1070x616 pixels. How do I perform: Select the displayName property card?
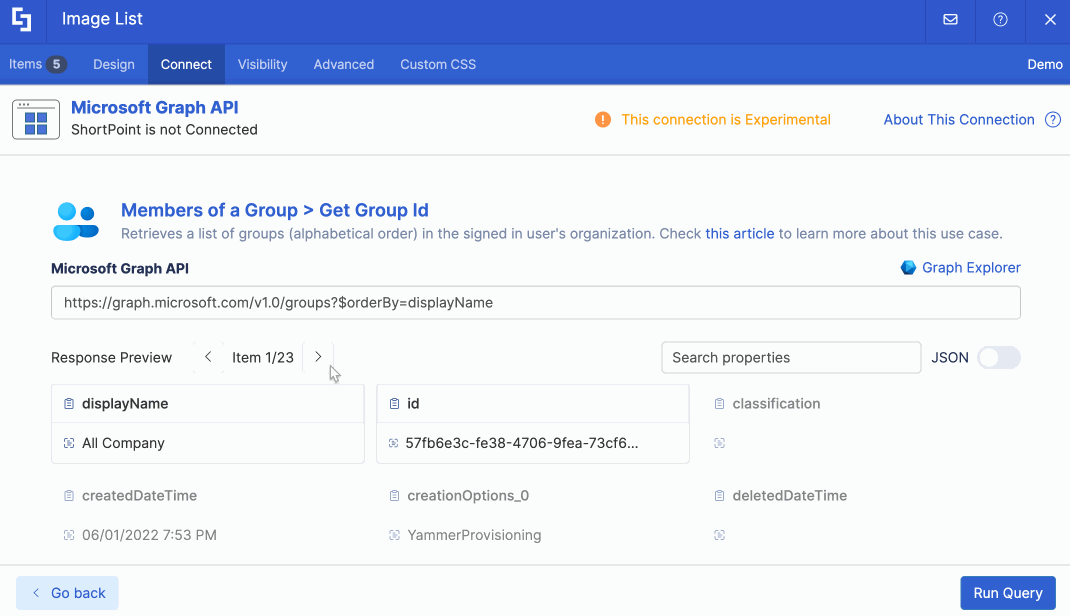pyautogui.click(x=207, y=424)
